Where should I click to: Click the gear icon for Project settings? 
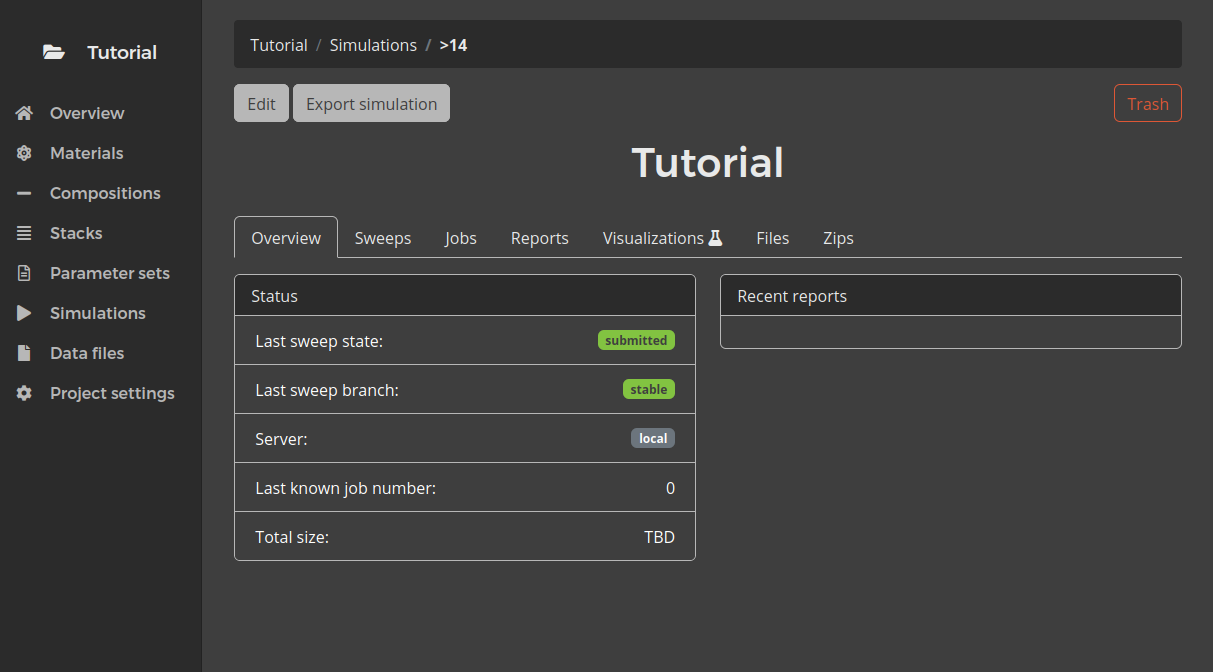click(x=25, y=393)
